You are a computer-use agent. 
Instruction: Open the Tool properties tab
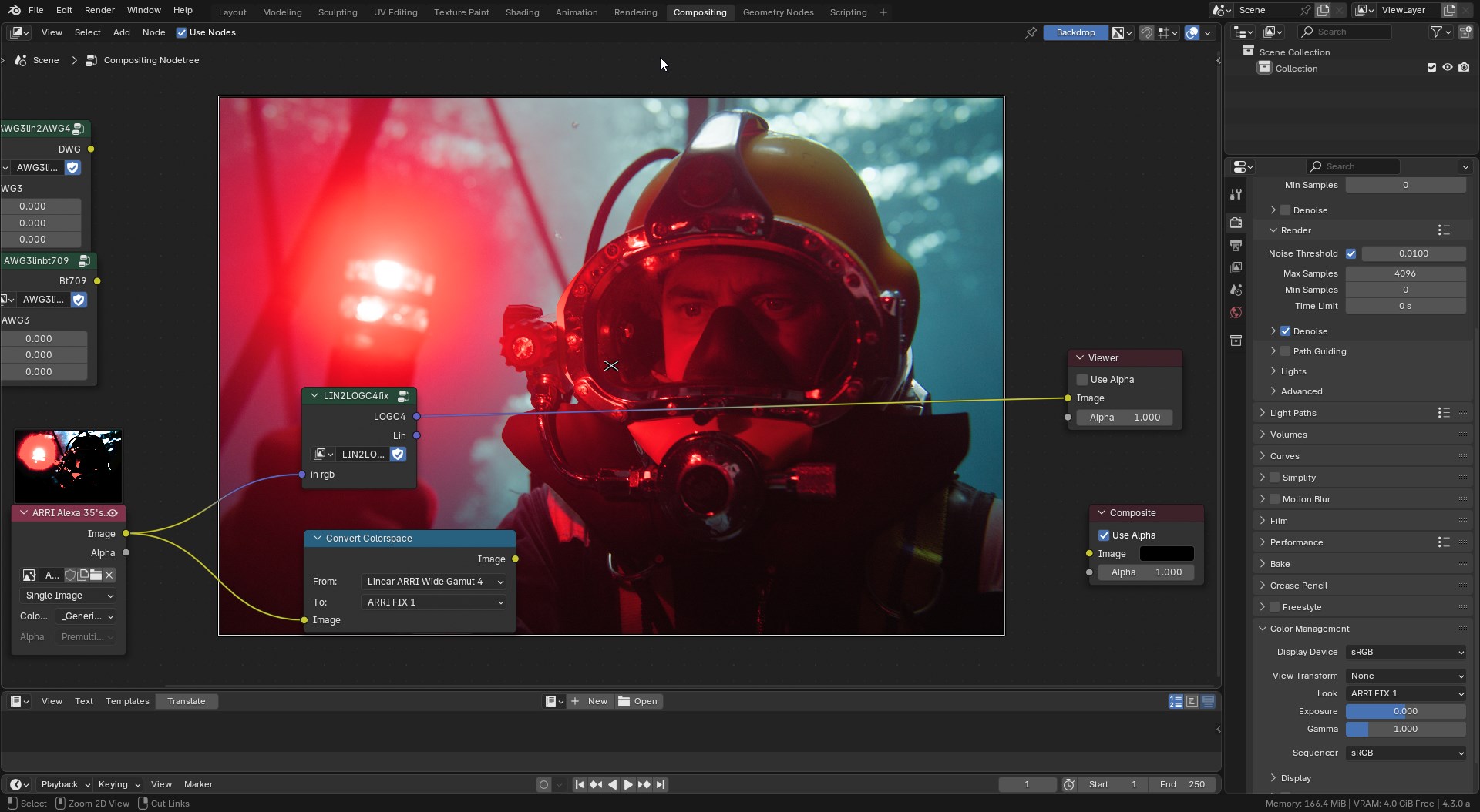coord(1236,195)
